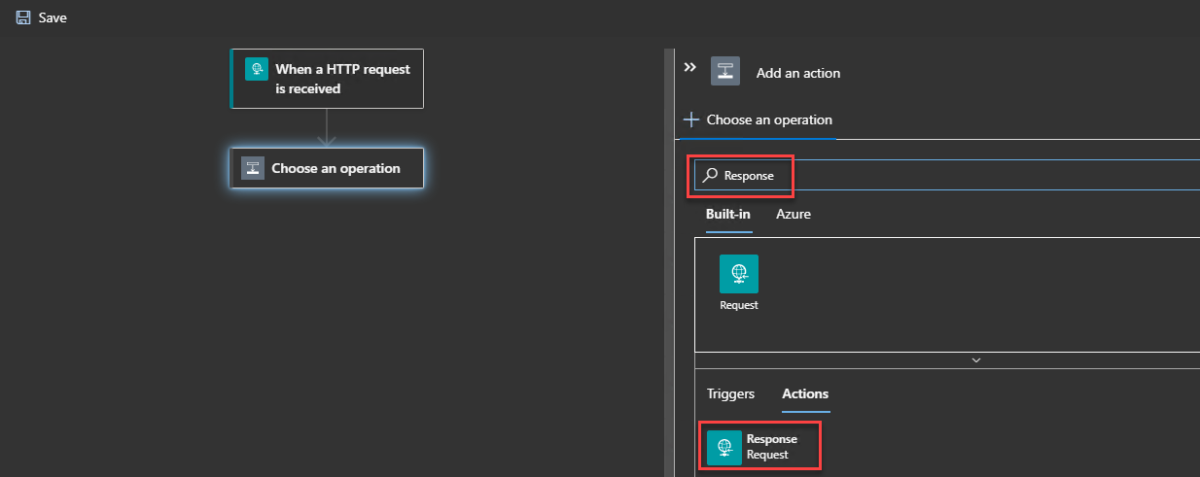Focus the search box containing 'Response'
Screen dimensions: 1200x477
pyautogui.click(x=946, y=175)
